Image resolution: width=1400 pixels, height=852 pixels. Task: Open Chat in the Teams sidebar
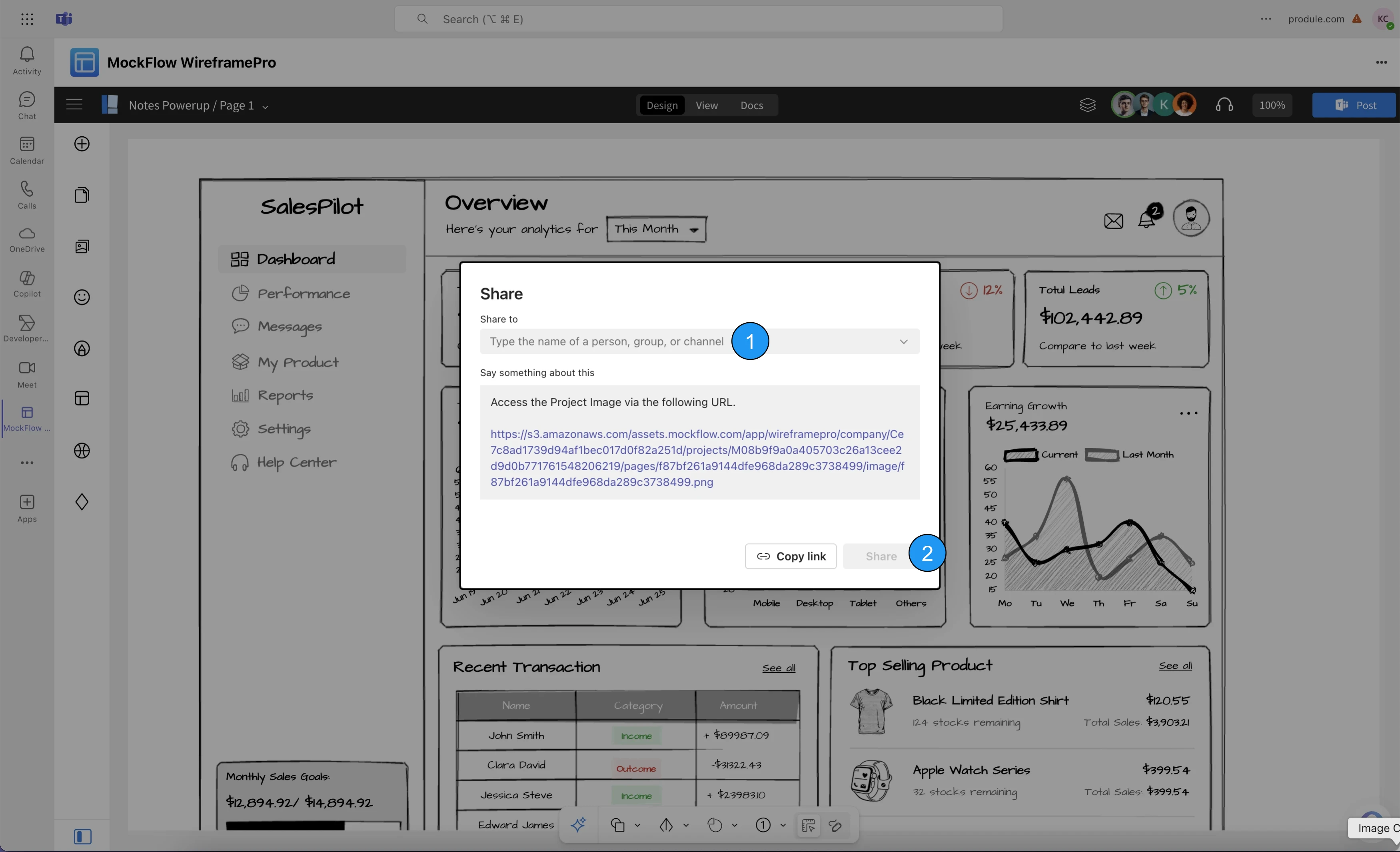pyautogui.click(x=27, y=106)
